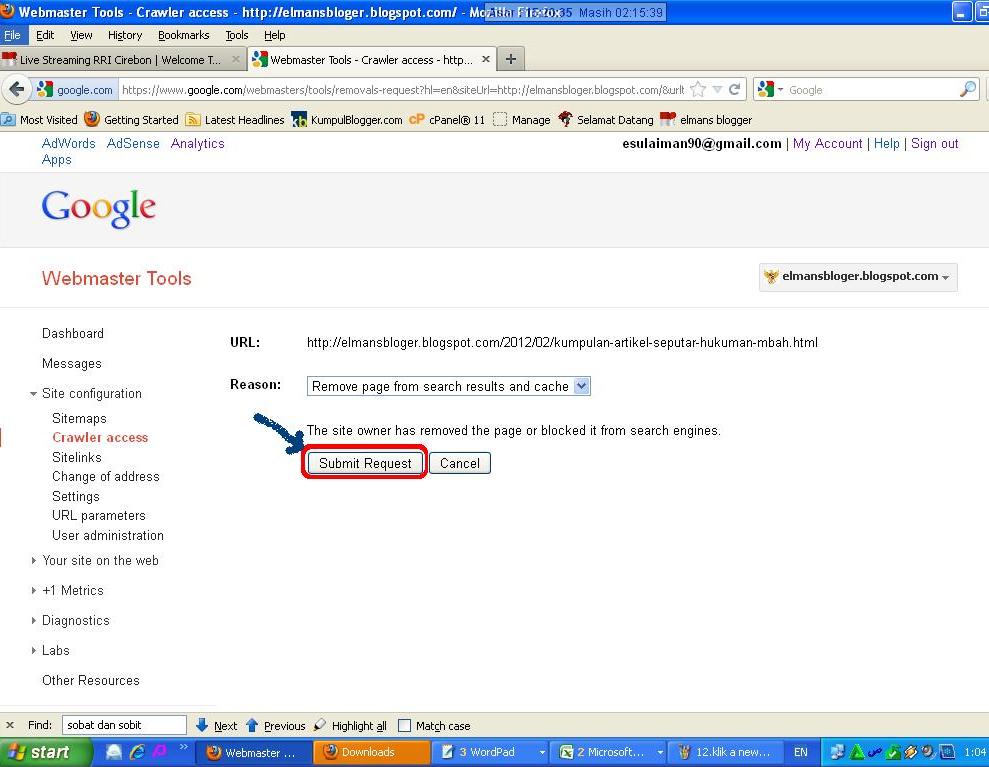Image resolution: width=989 pixels, height=767 pixels.
Task: Open the Tools menu
Action: (x=237, y=35)
